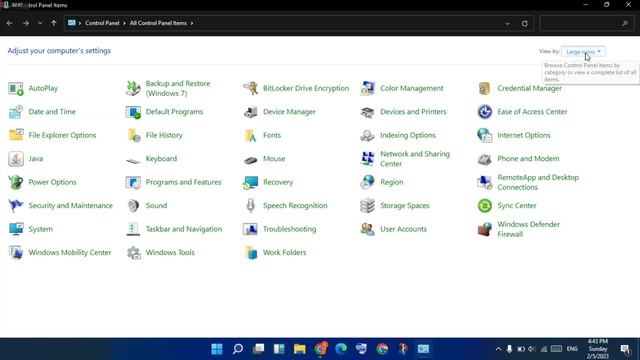
Task: Open the Work Folders link
Action: [x=284, y=253]
